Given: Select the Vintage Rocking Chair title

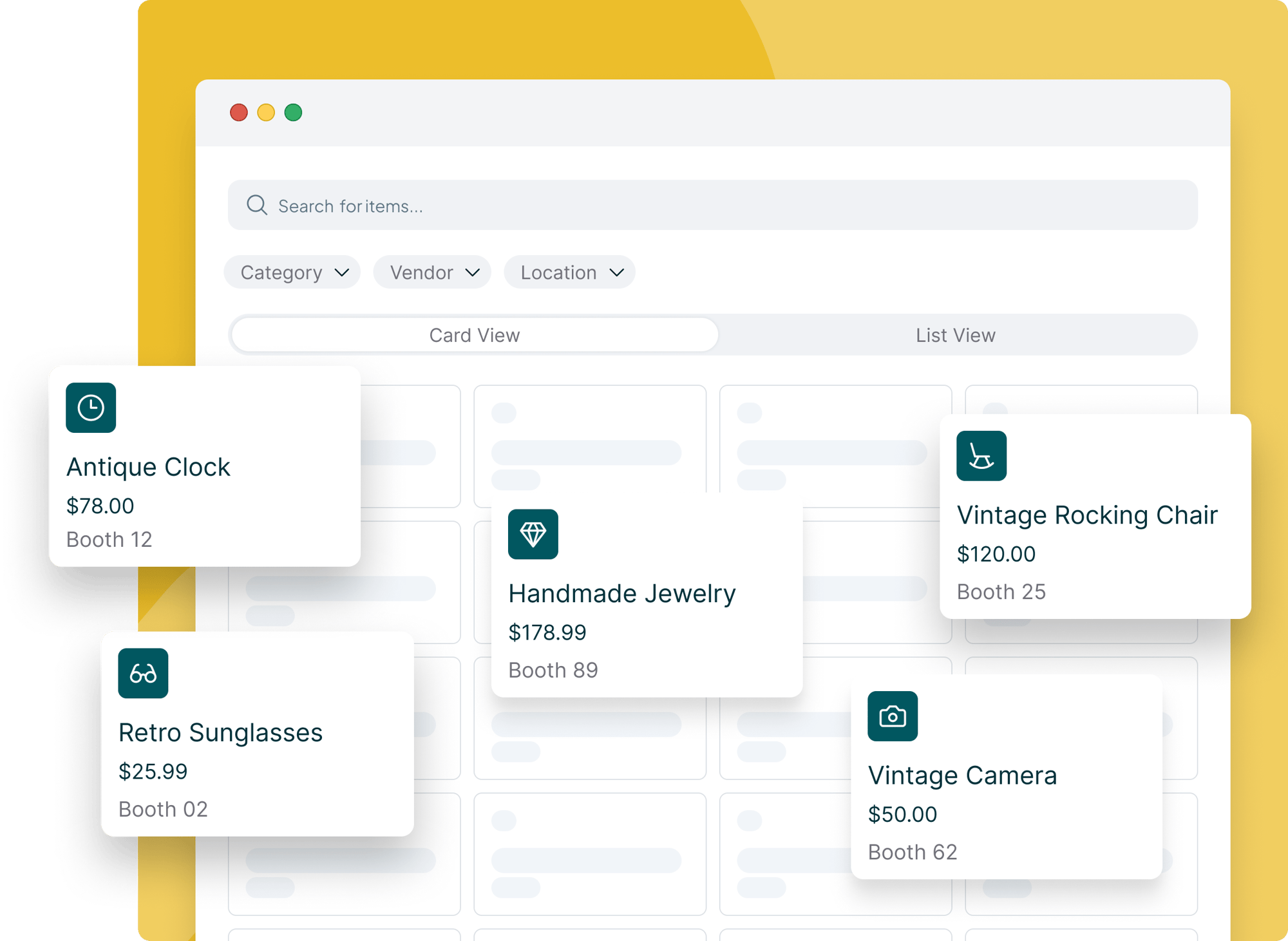Looking at the screenshot, I should pos(1087,515).
